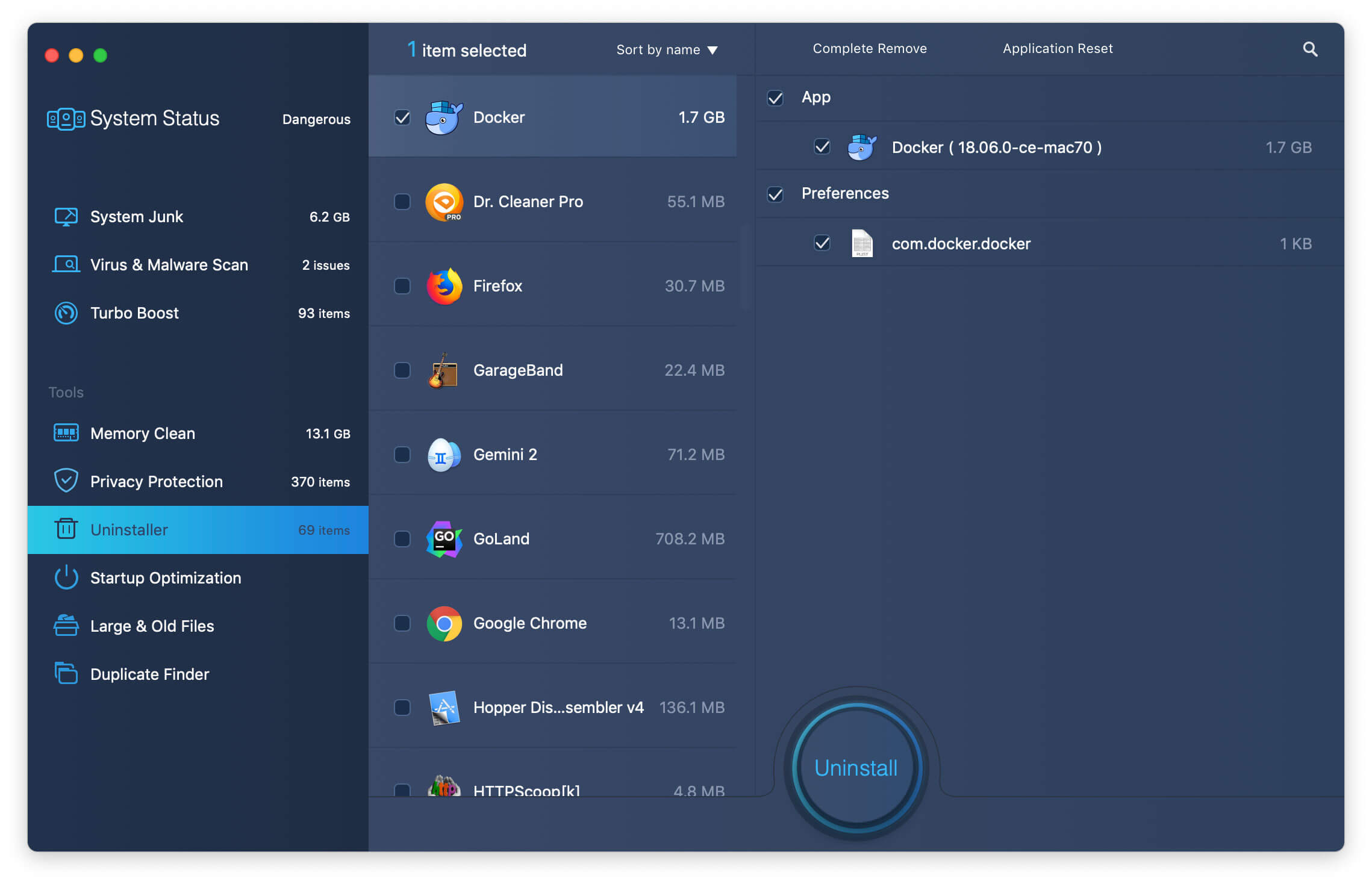Select the Virus & Malware Scan icon
Screen dimensions: 1372x884
pos(65,264)
